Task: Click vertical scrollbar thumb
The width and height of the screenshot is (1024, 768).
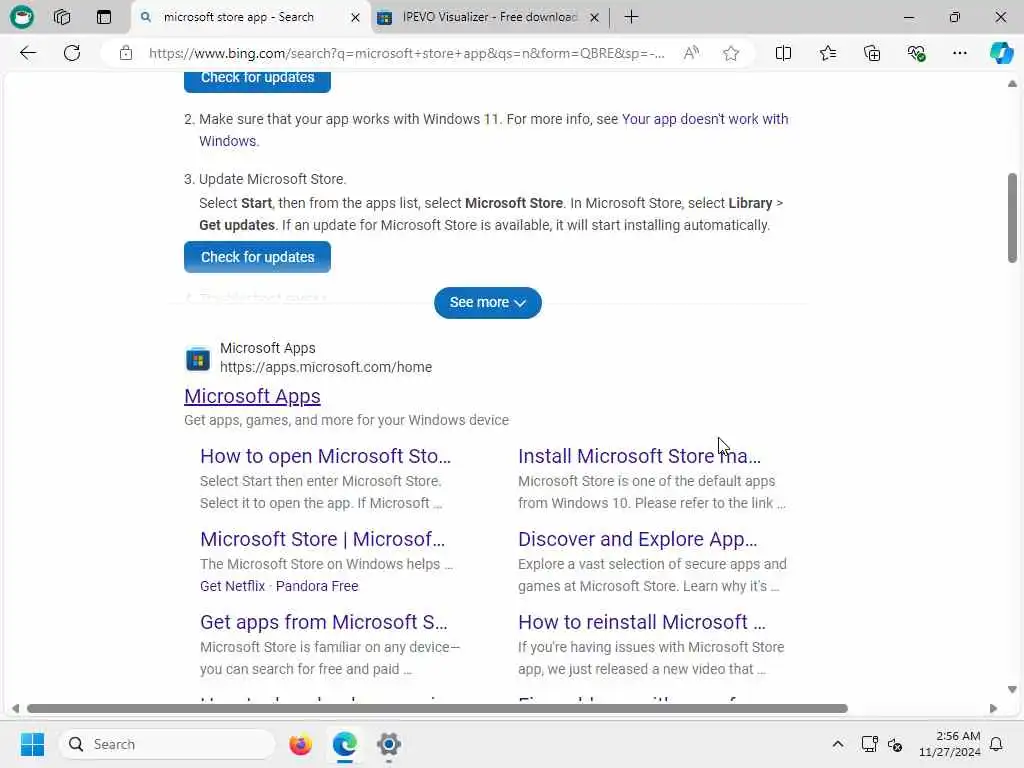Action: [1012, 218]
